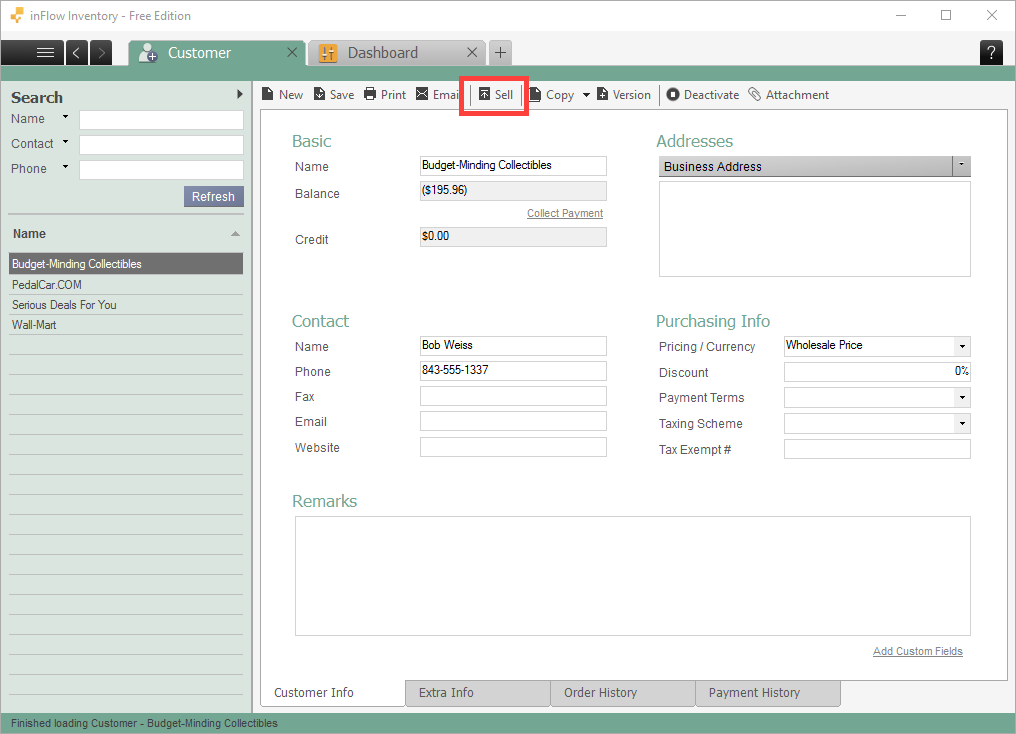Click the contact Email input field

513,421
